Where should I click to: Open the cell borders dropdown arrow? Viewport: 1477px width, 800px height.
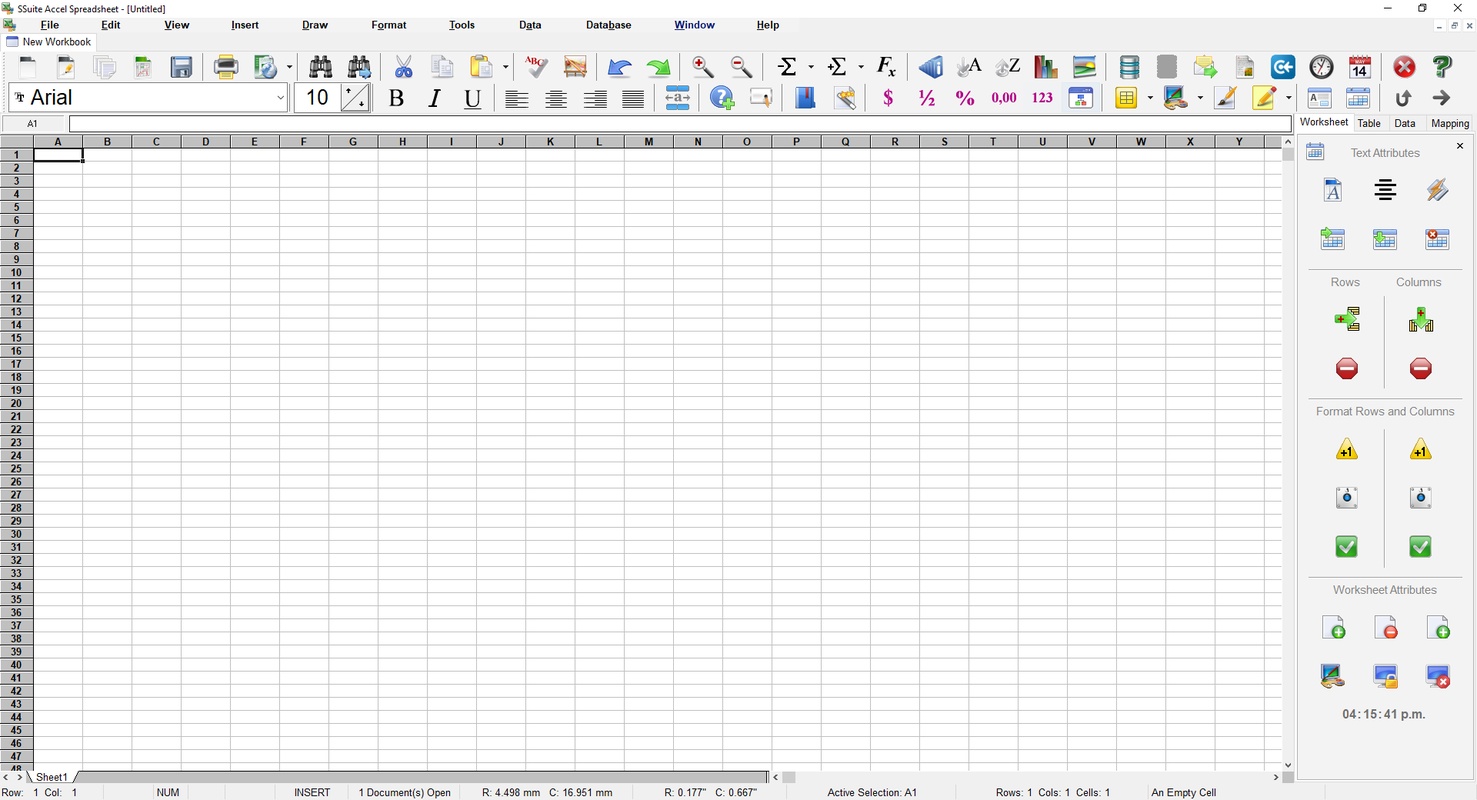pos(1150,98)
